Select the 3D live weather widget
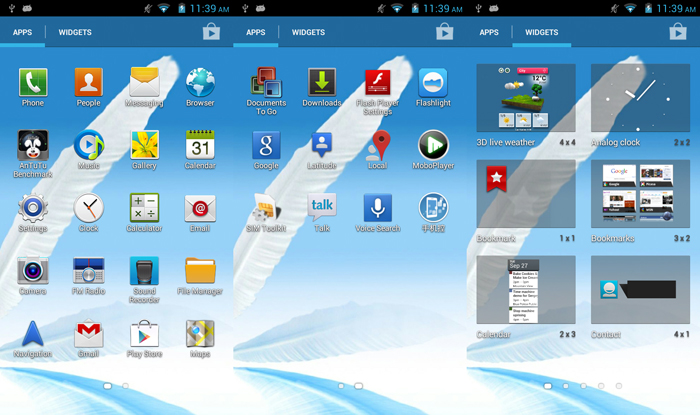Image resolution: width=700 pixels, height=415 pixels. 526,100
